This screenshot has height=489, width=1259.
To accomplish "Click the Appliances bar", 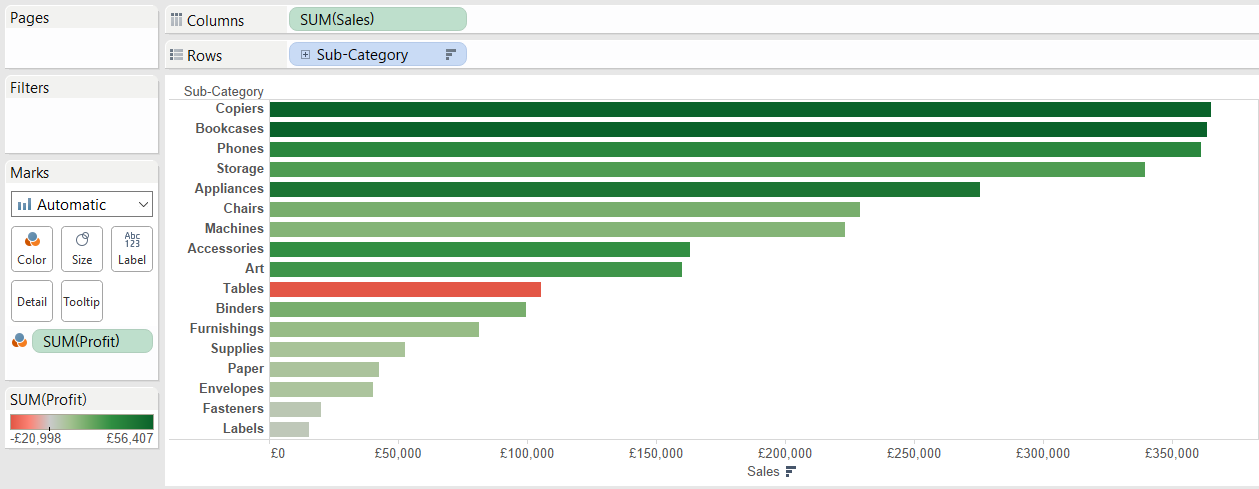I will [625, 189].
